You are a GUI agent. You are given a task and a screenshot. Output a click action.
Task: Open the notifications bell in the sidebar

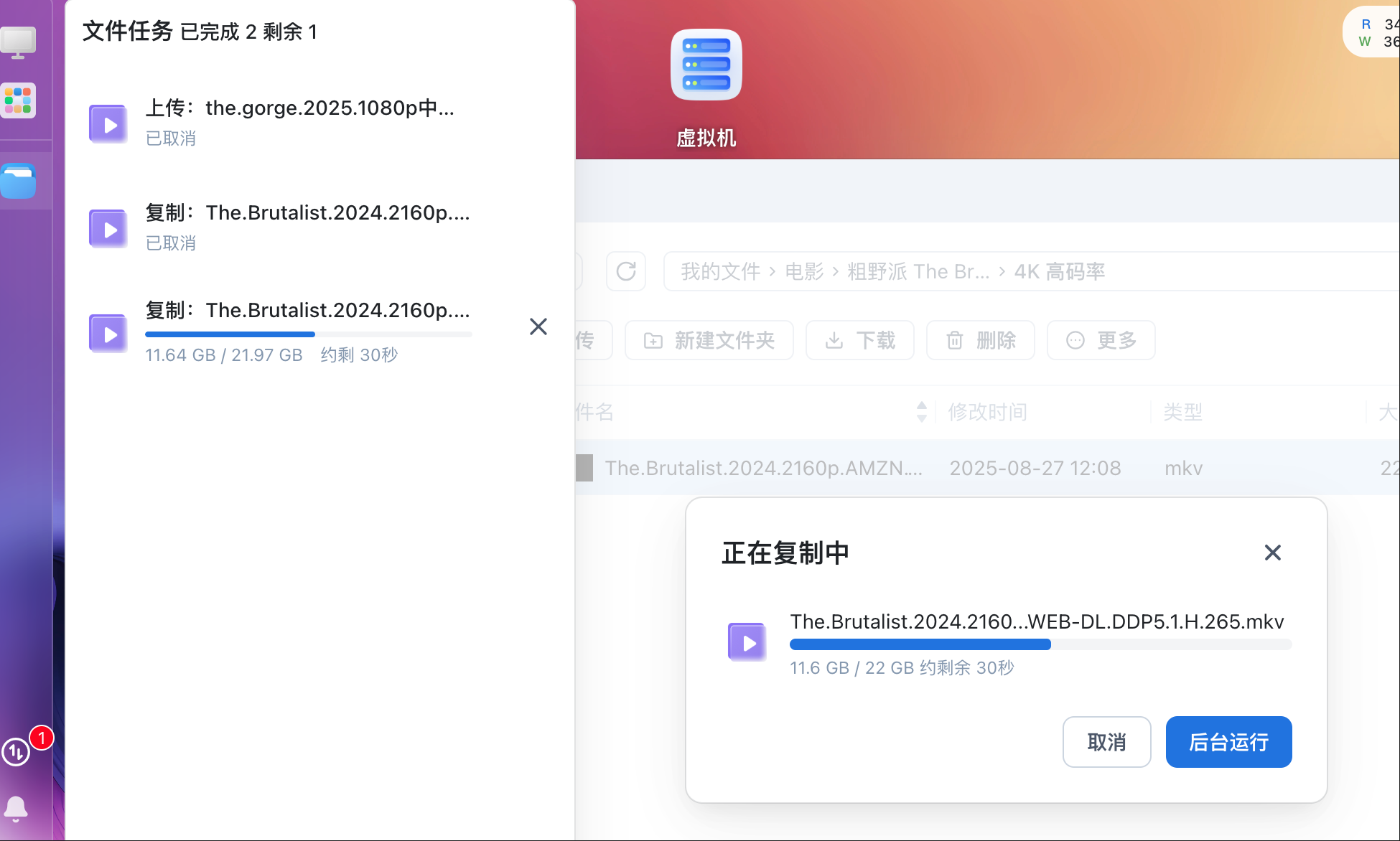pos(16,808)
